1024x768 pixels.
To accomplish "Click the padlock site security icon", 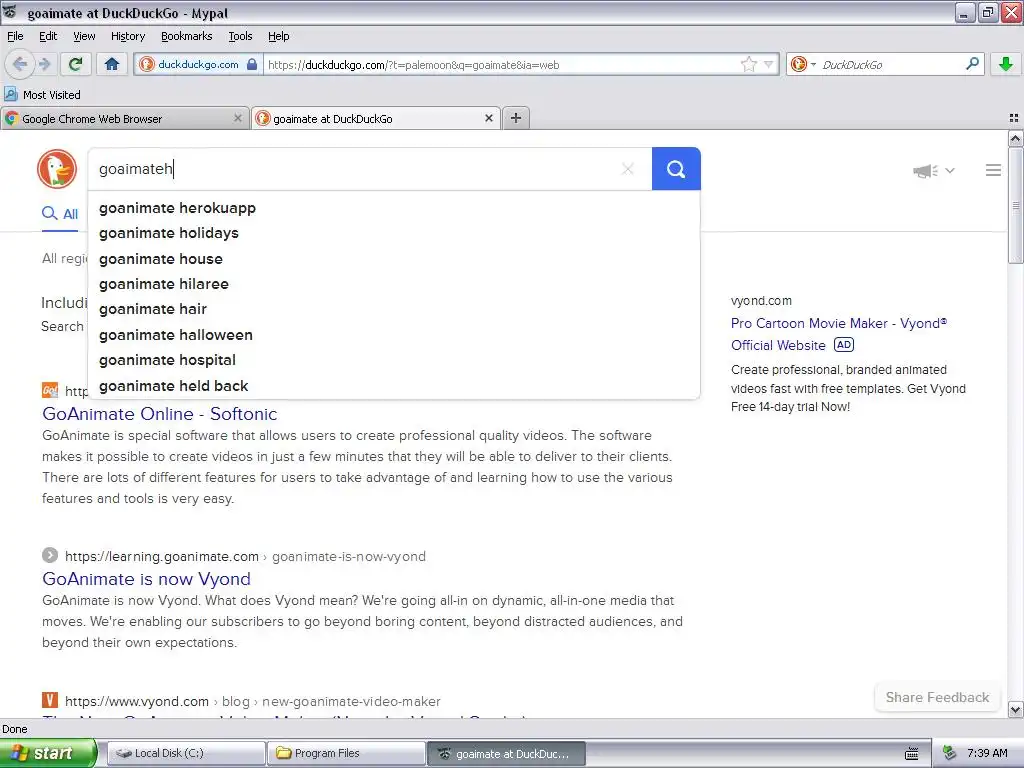I will click(x=251, y=64).
